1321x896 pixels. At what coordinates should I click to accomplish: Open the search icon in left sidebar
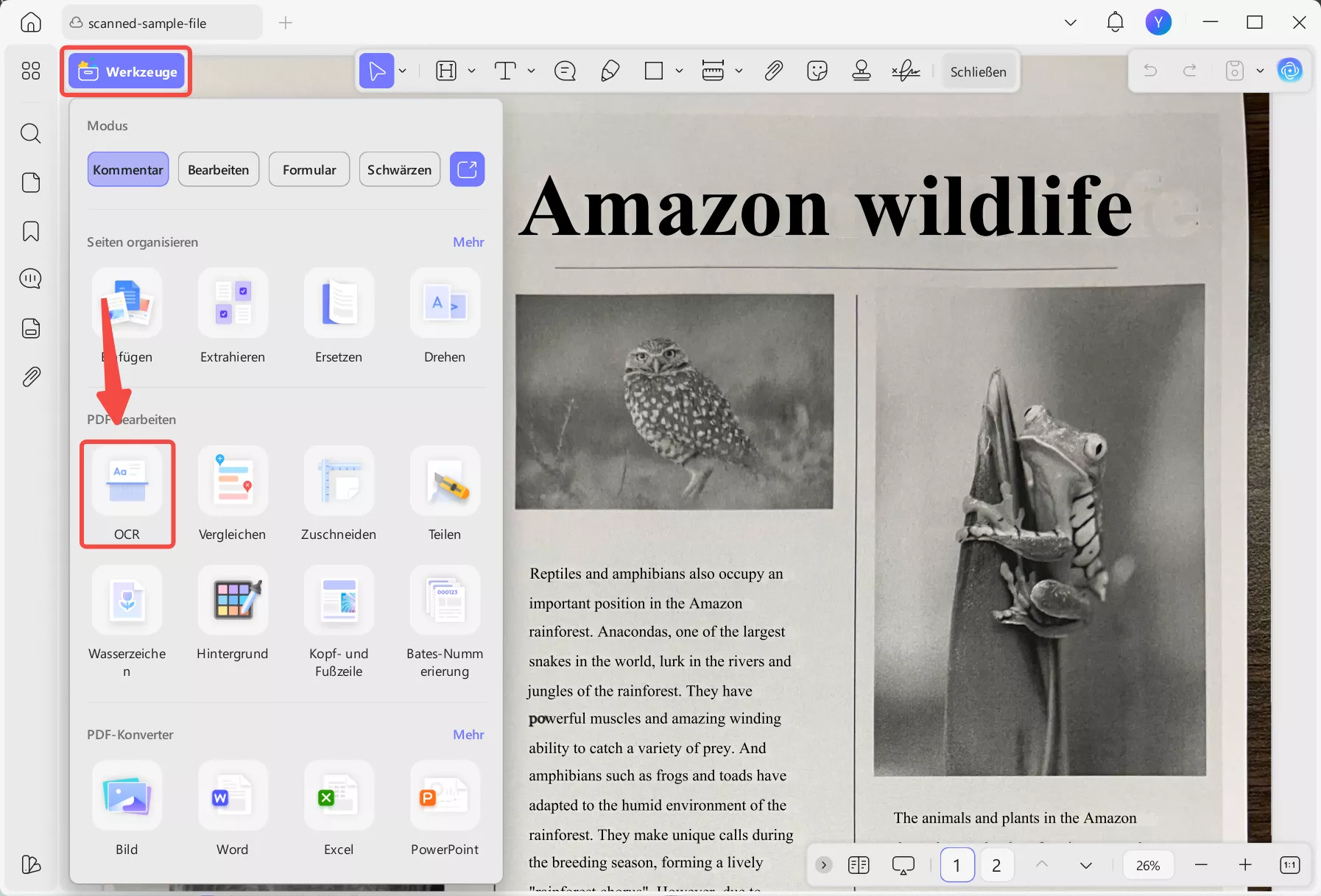[x=31, y=133]
